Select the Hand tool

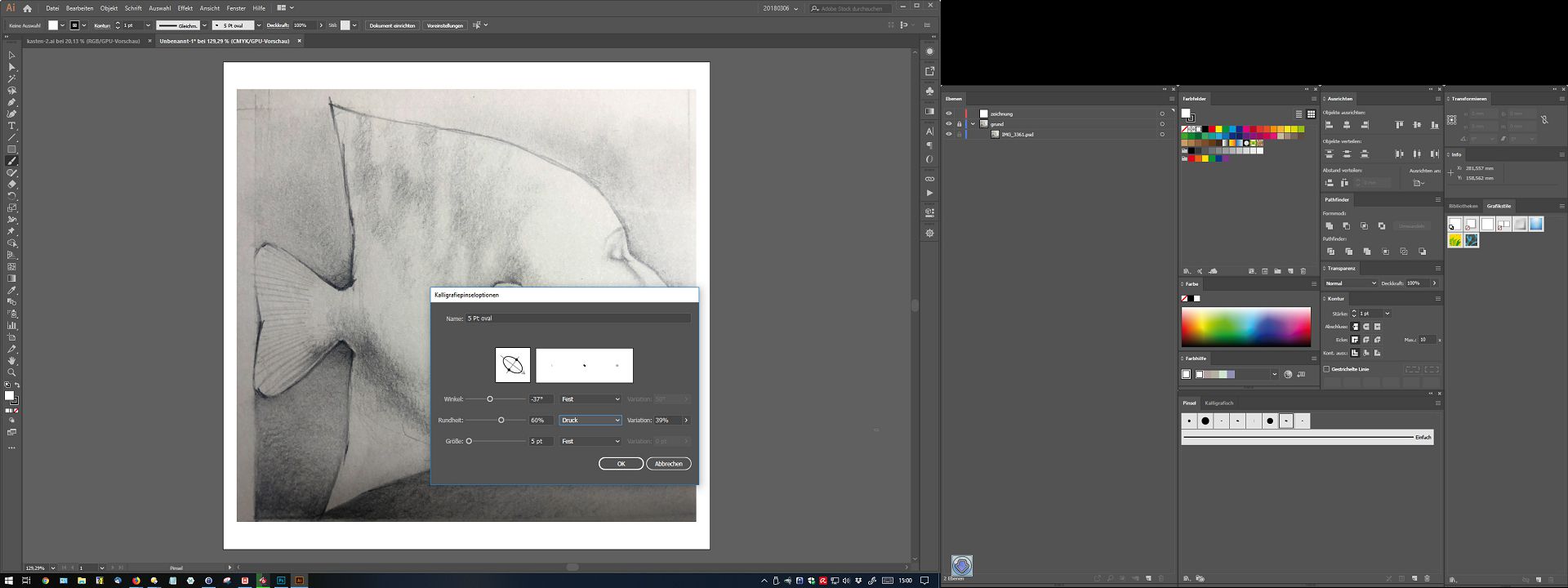[11, 361]
